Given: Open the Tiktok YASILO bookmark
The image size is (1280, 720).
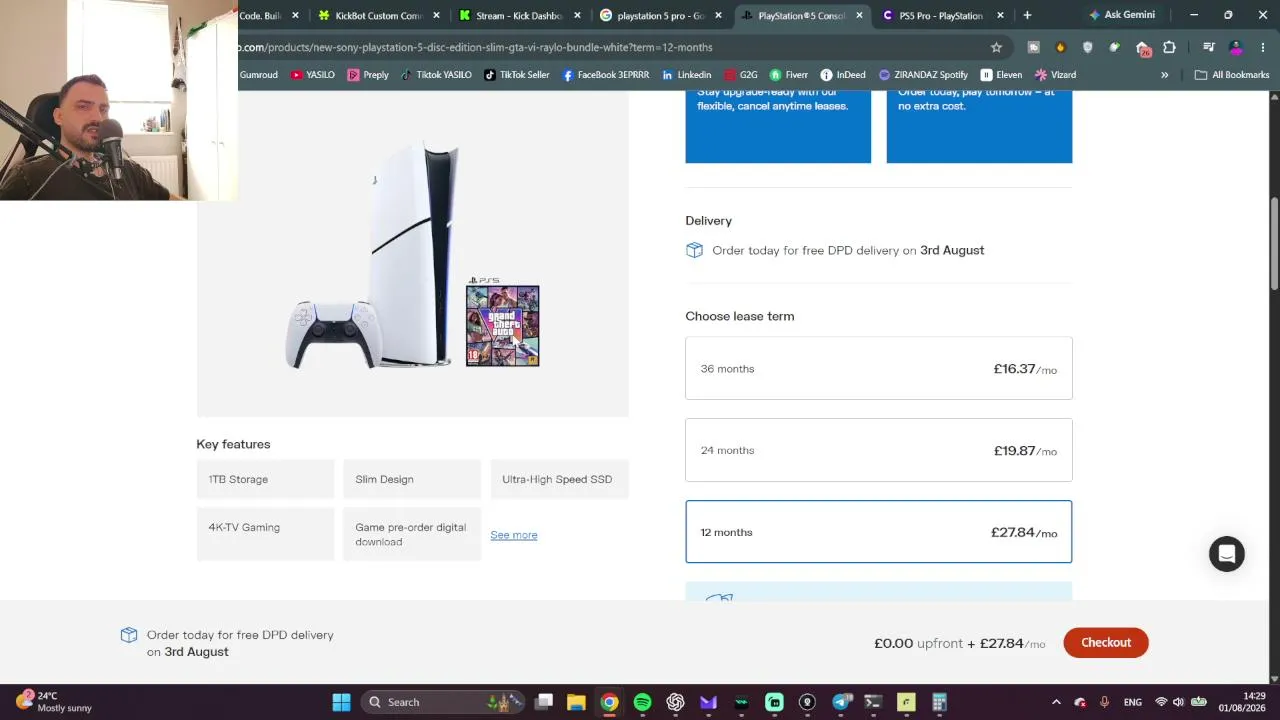Looking at the screenshot, I should [435, 75].
